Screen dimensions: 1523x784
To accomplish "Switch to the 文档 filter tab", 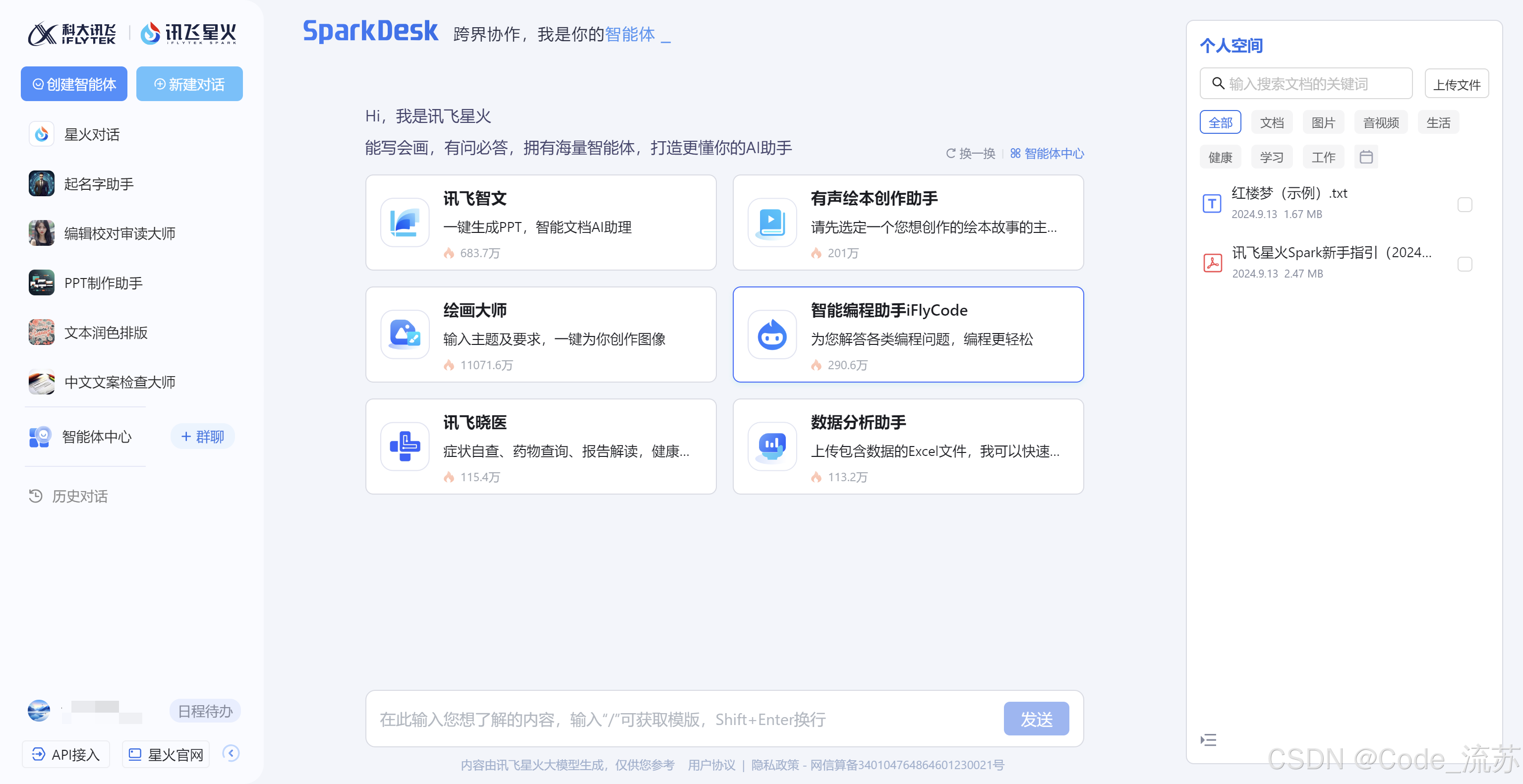I will (1271, 122).
